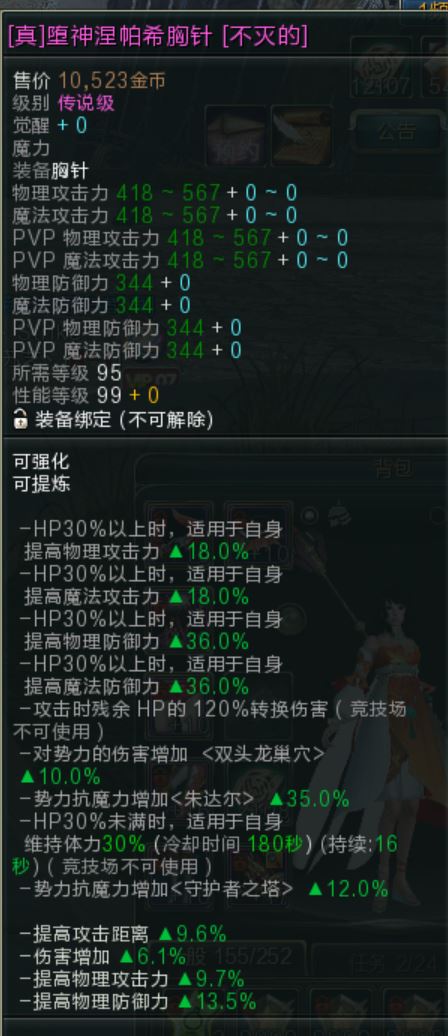The width and height of the screenshot is (448, 1036).
Task: Select the round radio circle left of helmet icon
Action: click(x=309, y=515)
